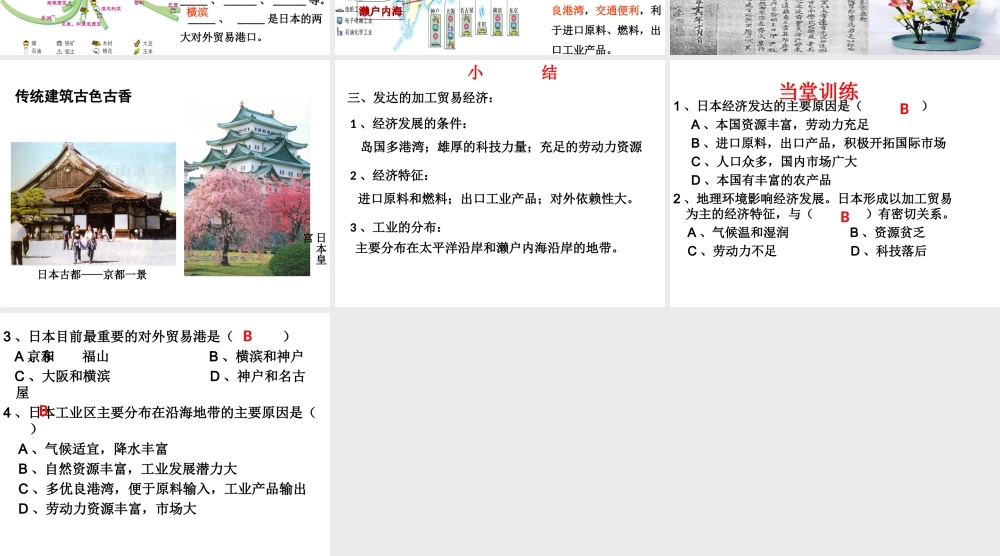Click option A、气候适宜,降水丰富
This screenshot has height=556, width=1000.
[x=93, y=449]
